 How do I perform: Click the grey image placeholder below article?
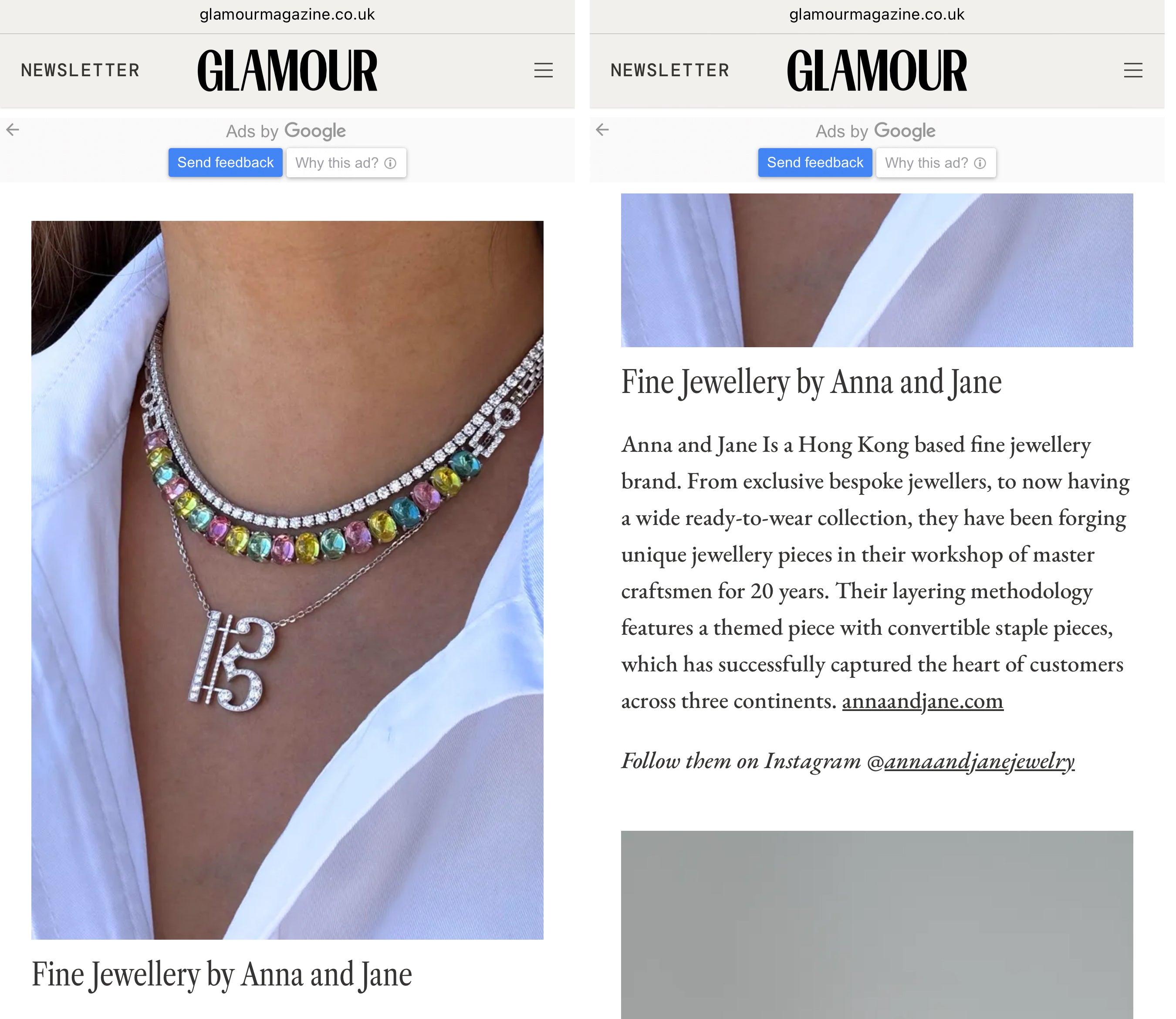click(x=876, y=924)
